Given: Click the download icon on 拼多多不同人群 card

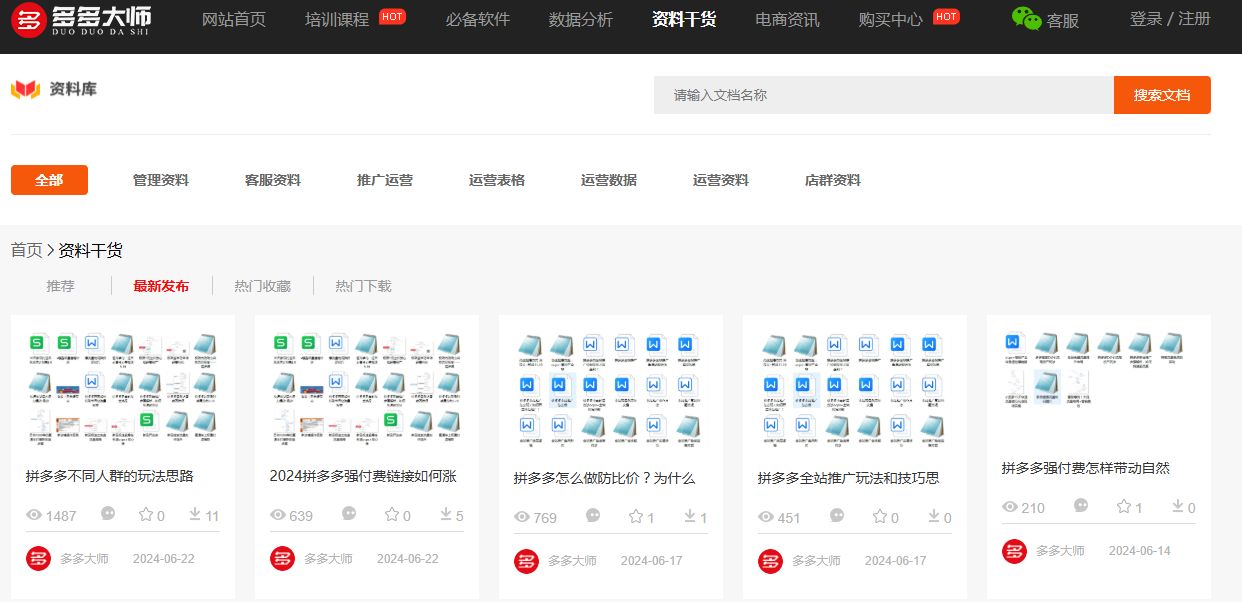Looking at the screenshot, I should [x=195, y=514].
